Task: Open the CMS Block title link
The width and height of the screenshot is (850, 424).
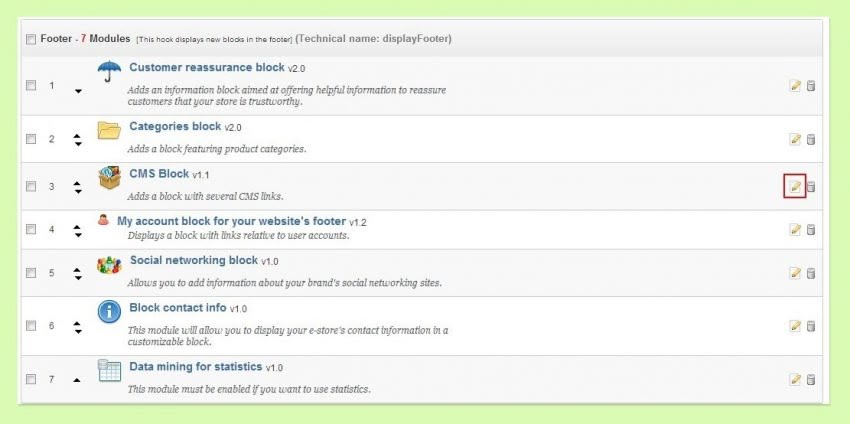Action: click(159, 174)
